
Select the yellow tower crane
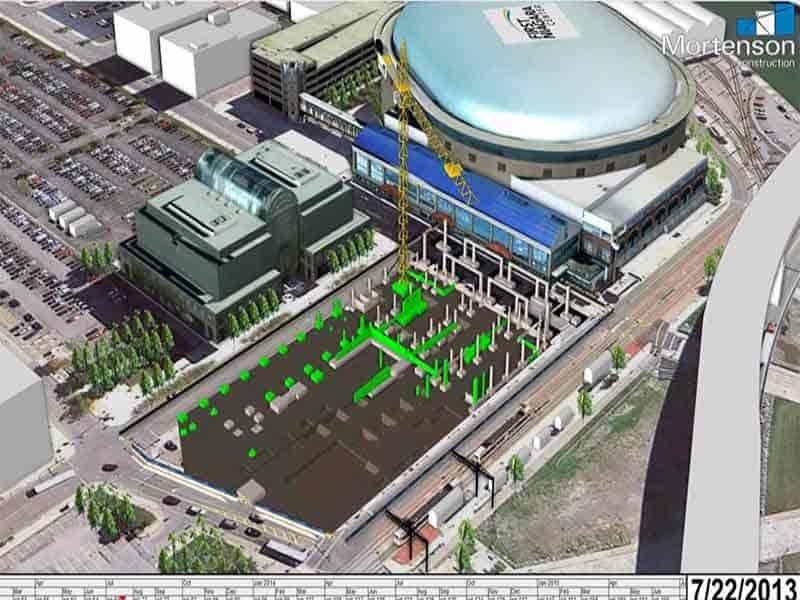[404, 170]
